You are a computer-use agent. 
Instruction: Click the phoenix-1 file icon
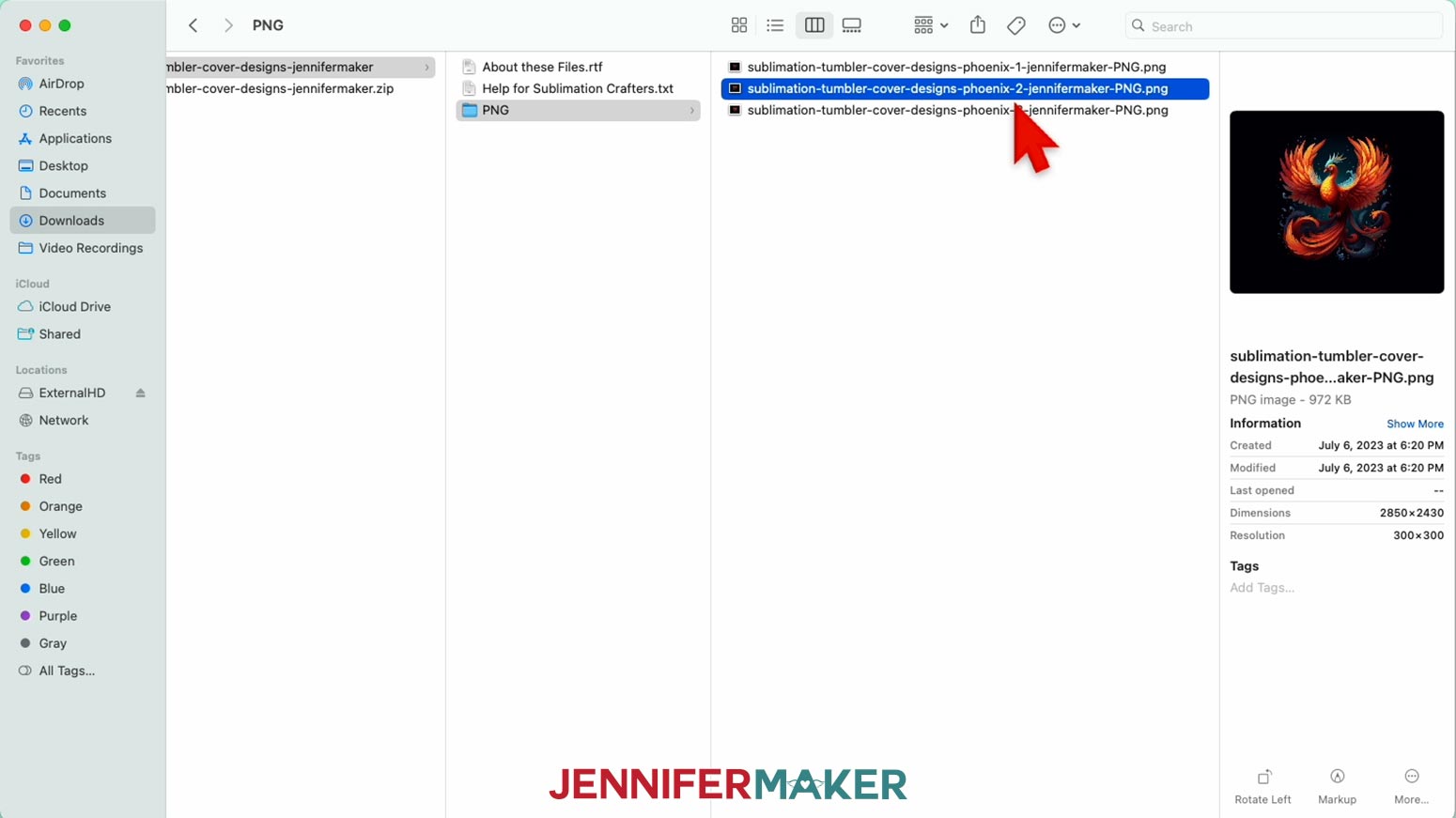(735, 67)
